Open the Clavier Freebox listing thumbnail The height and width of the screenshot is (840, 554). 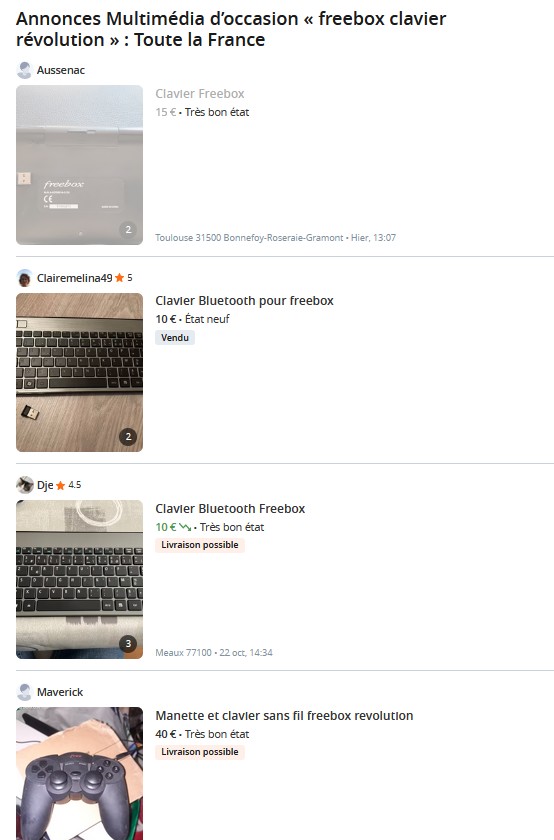point(79,165)
